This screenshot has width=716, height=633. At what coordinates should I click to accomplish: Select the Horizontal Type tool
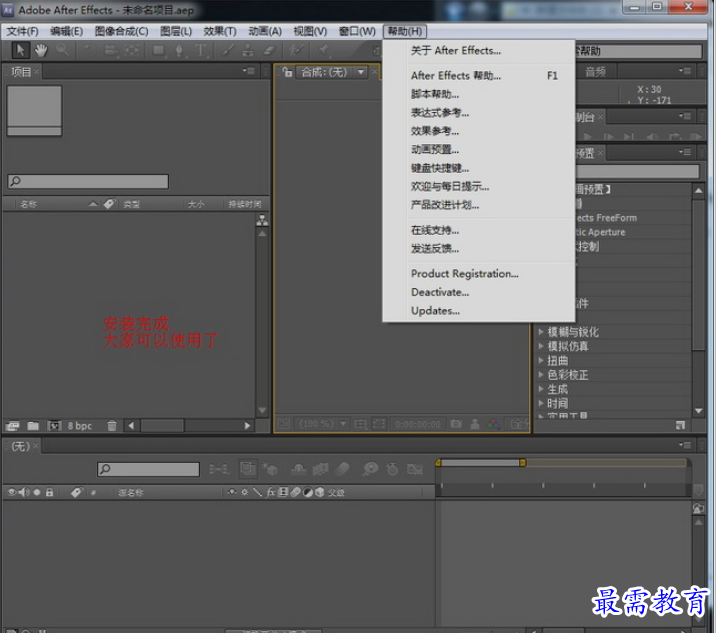point(201,50)
